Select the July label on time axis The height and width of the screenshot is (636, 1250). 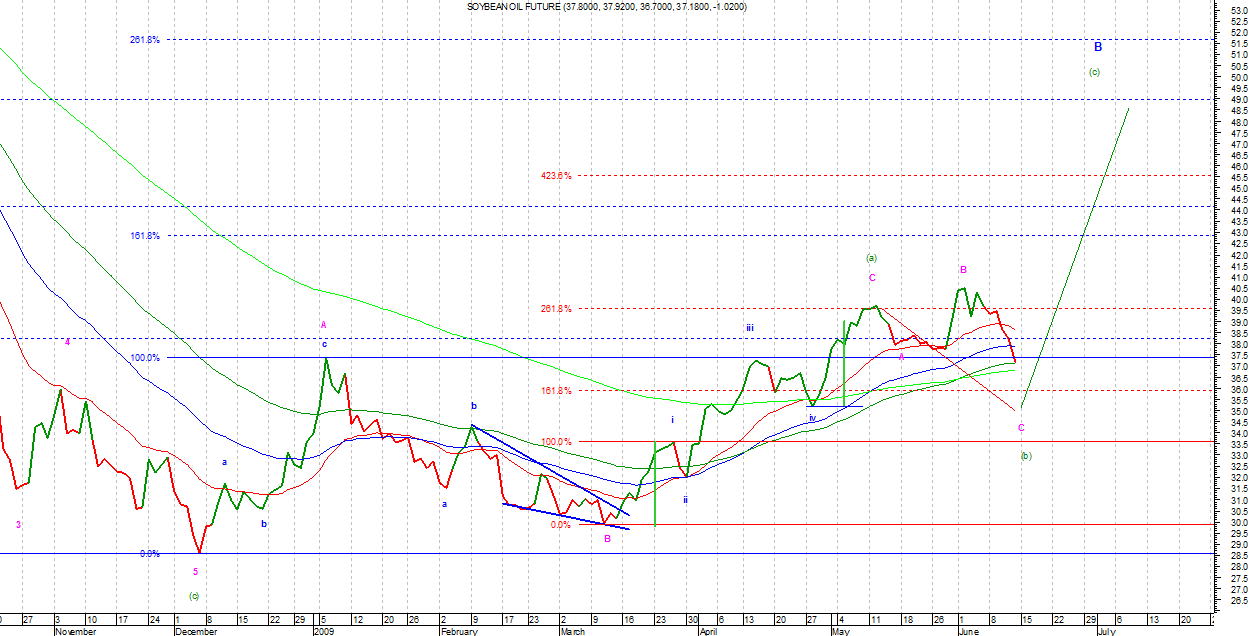[1106, 632]
